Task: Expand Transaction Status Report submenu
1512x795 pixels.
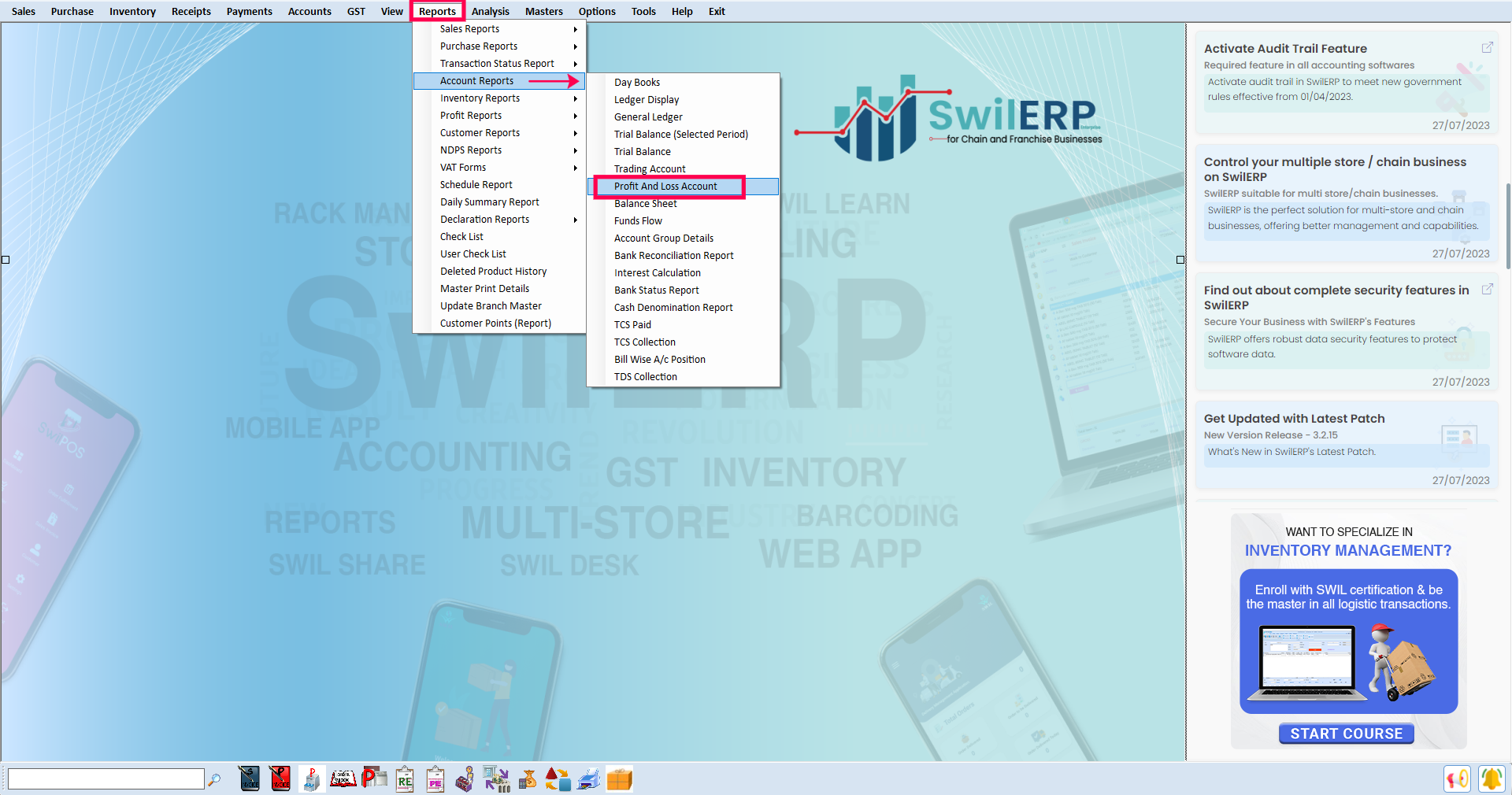Action: (x=499, y=64)
